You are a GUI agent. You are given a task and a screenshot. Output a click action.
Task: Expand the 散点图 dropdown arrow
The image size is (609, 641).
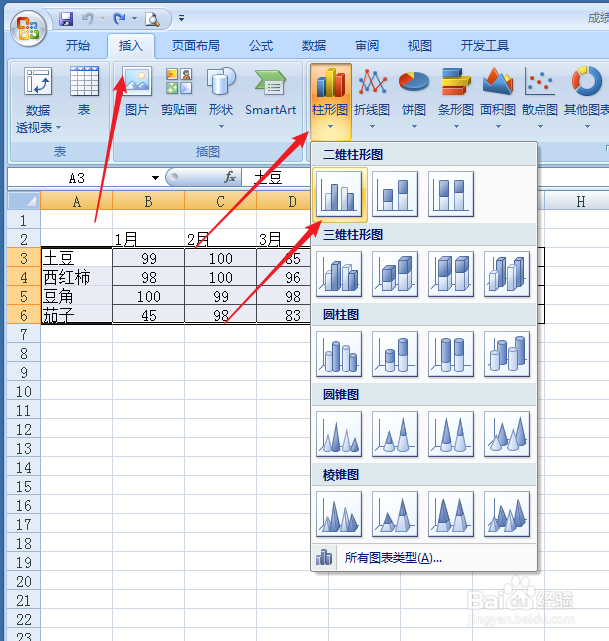(540, 127)
